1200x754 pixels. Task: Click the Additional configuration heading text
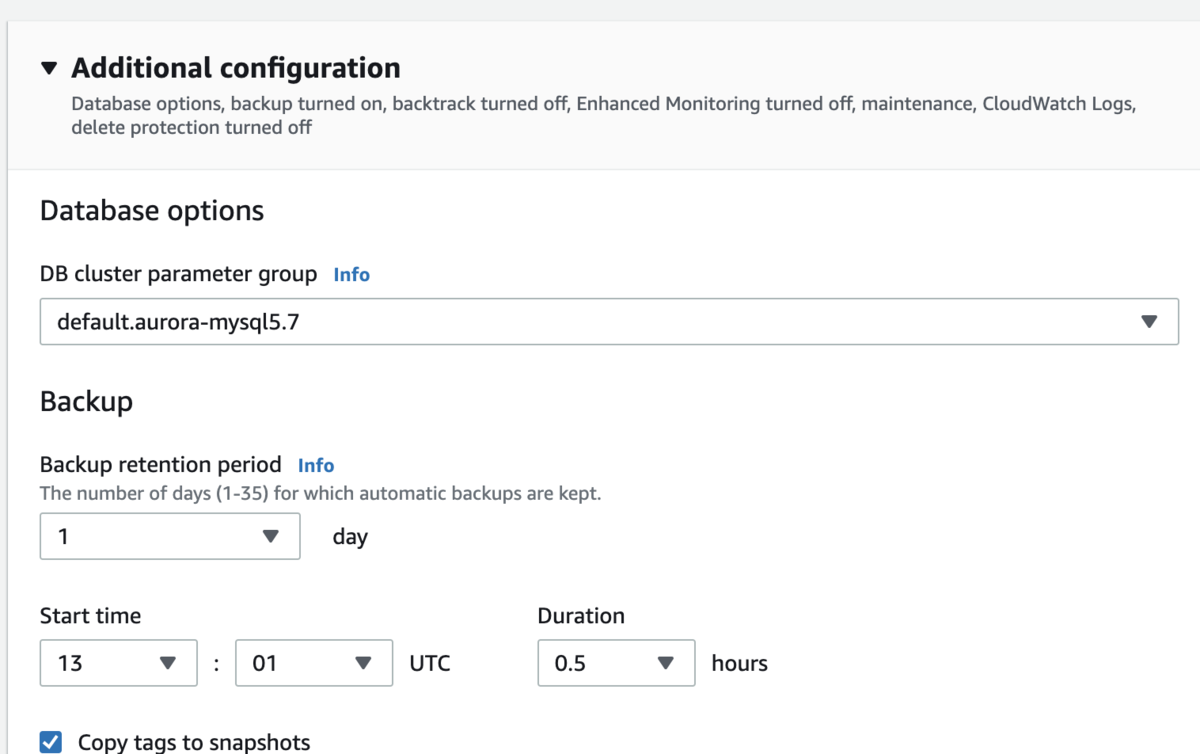235,68
